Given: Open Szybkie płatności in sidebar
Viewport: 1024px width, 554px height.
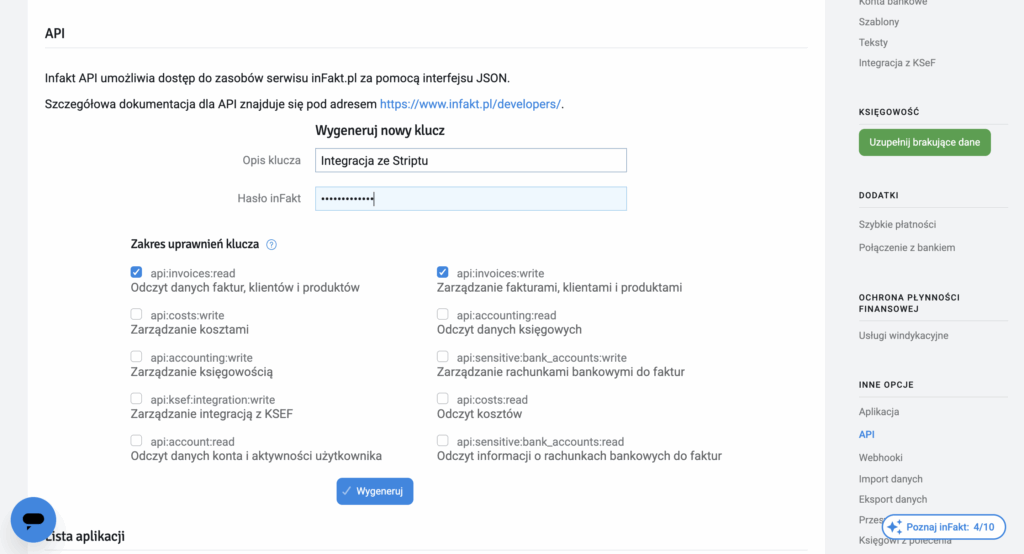Looking at the screenshot, I should pos(897,225).
